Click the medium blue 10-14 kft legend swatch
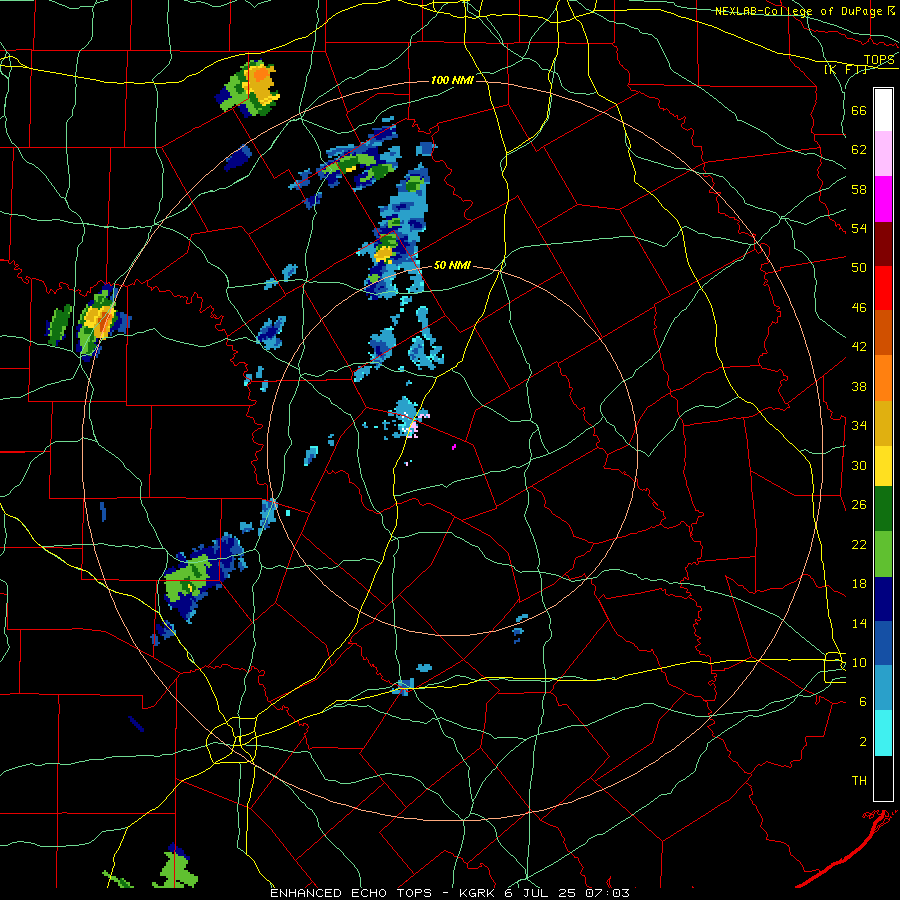 click(x=883, y=643)
